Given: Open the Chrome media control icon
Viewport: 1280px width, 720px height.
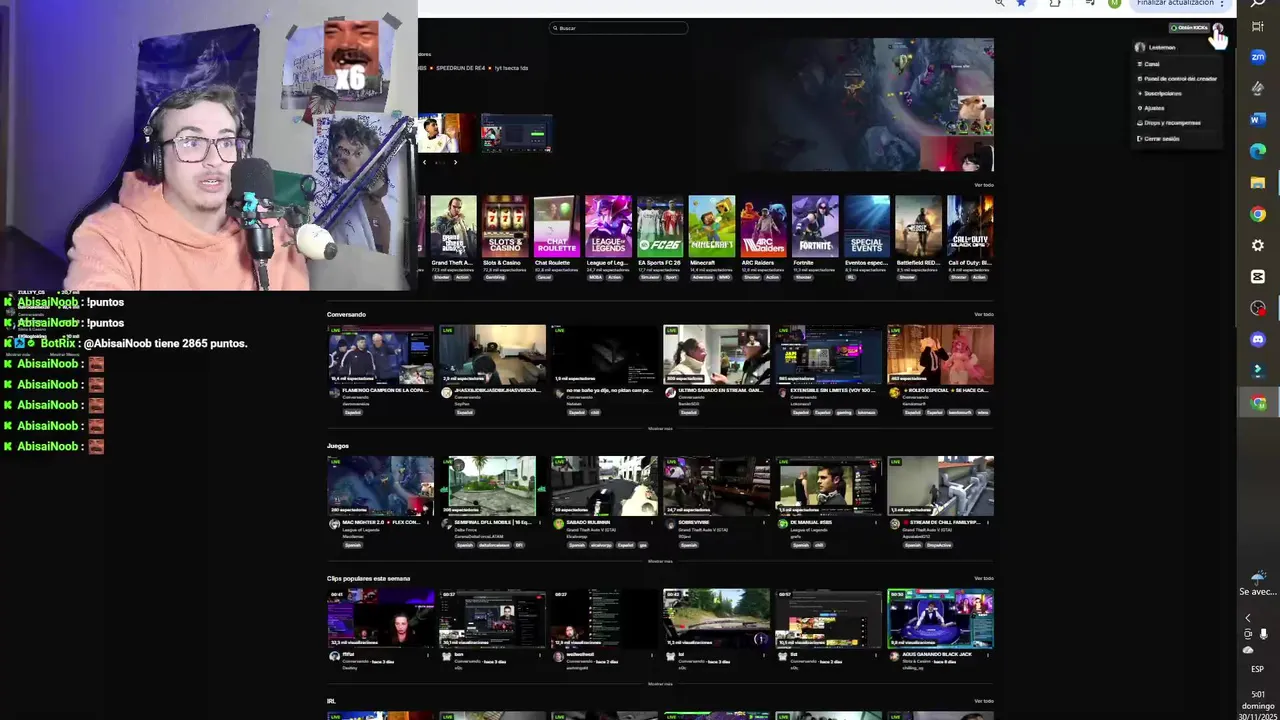Looking at the screenshot, I should click(x=1090, y=3).
